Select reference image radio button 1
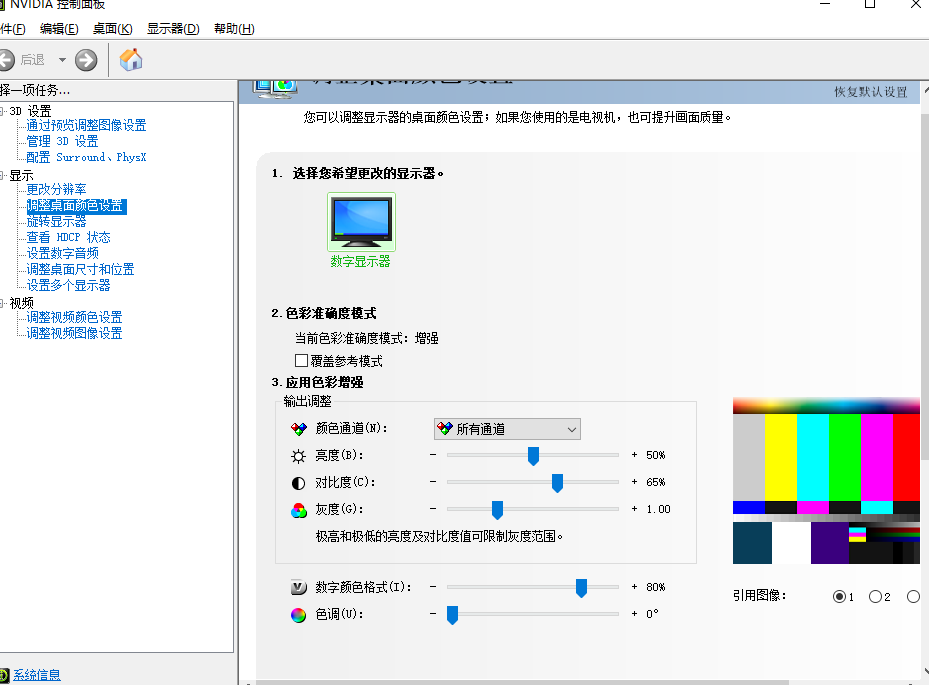 (839, 597)
